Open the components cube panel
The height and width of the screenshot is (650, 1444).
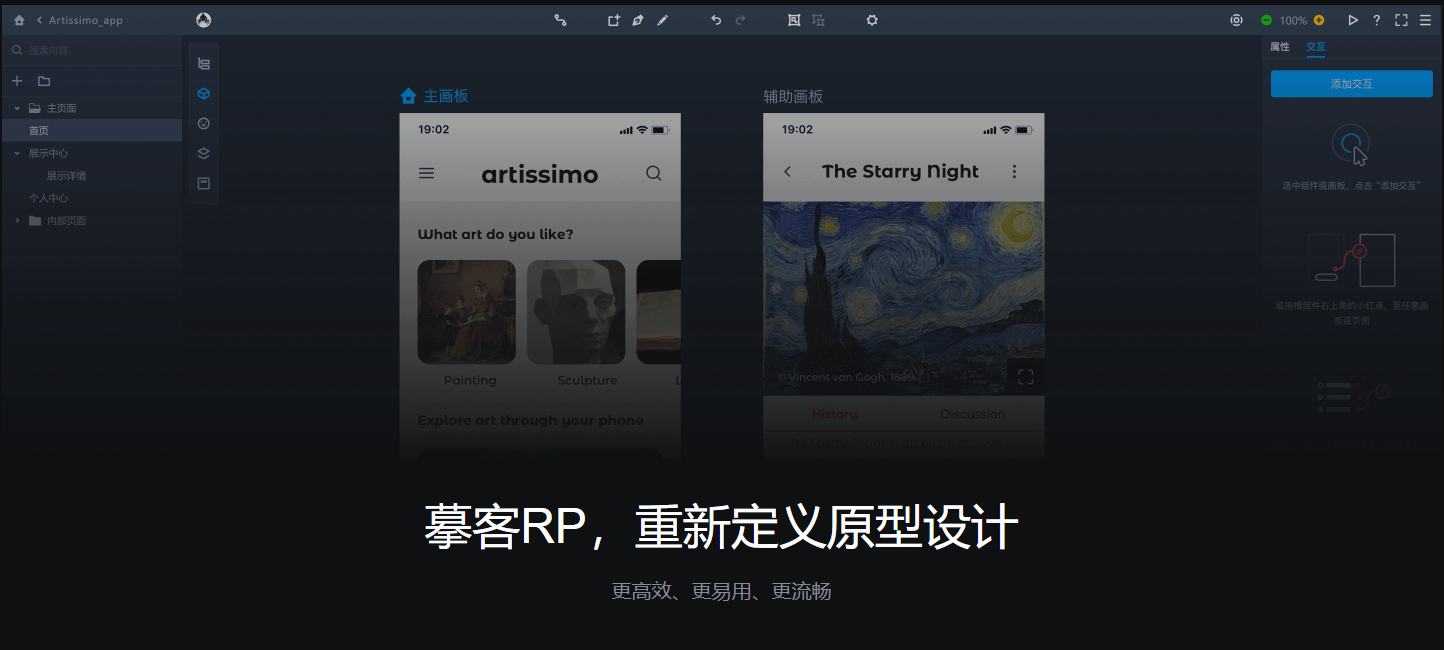[x=204, y=93]
